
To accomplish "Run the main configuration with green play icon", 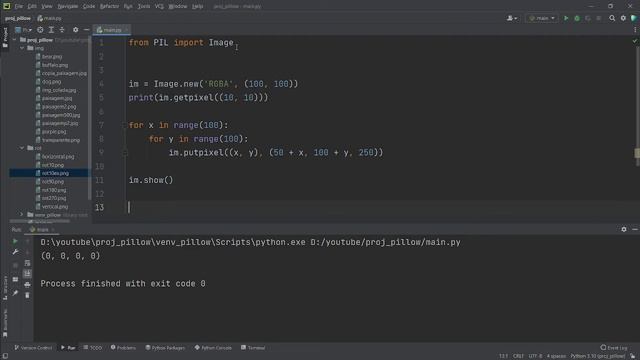I will (566, 18).
